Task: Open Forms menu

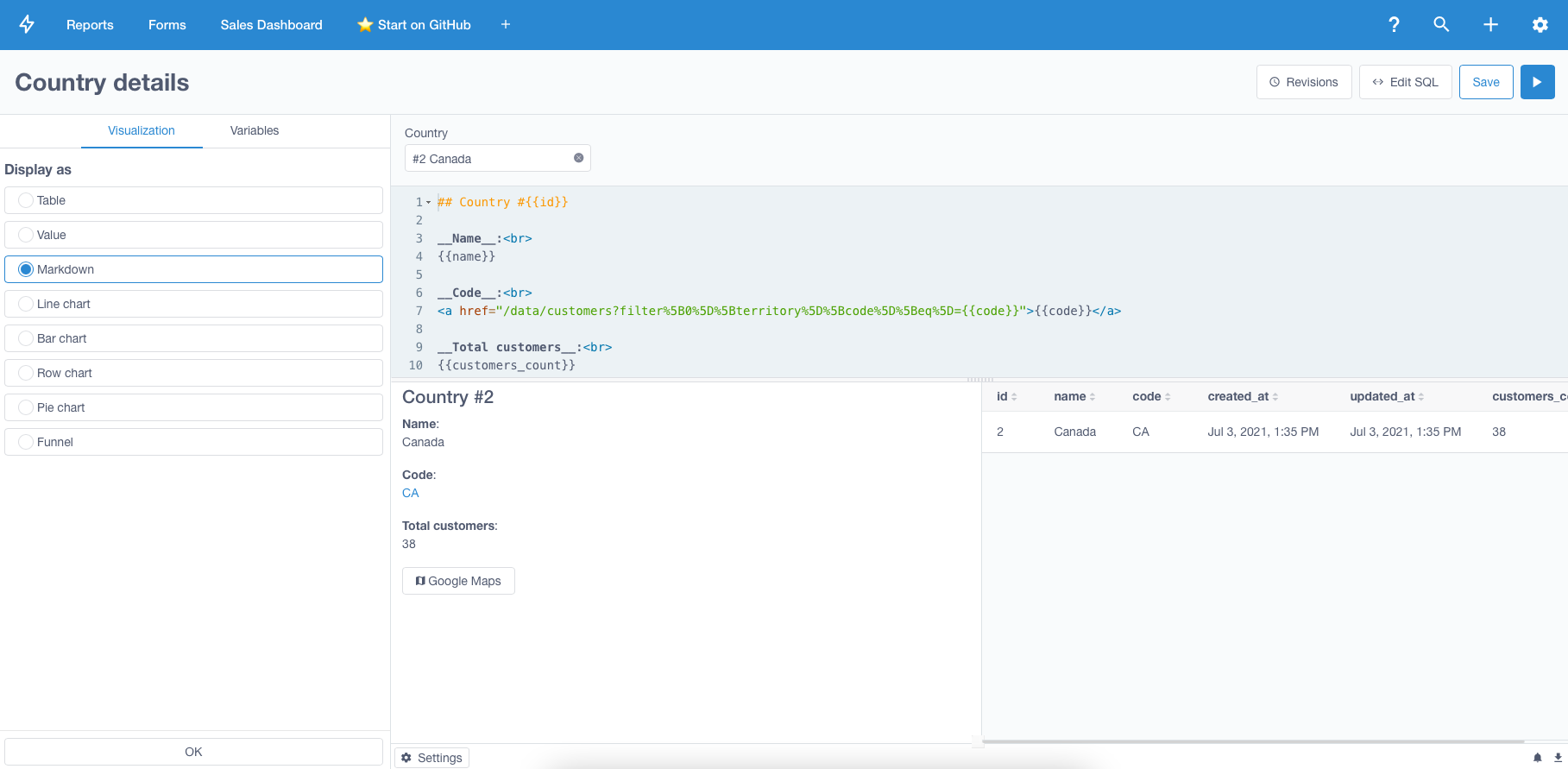Action: coord(167,24)
